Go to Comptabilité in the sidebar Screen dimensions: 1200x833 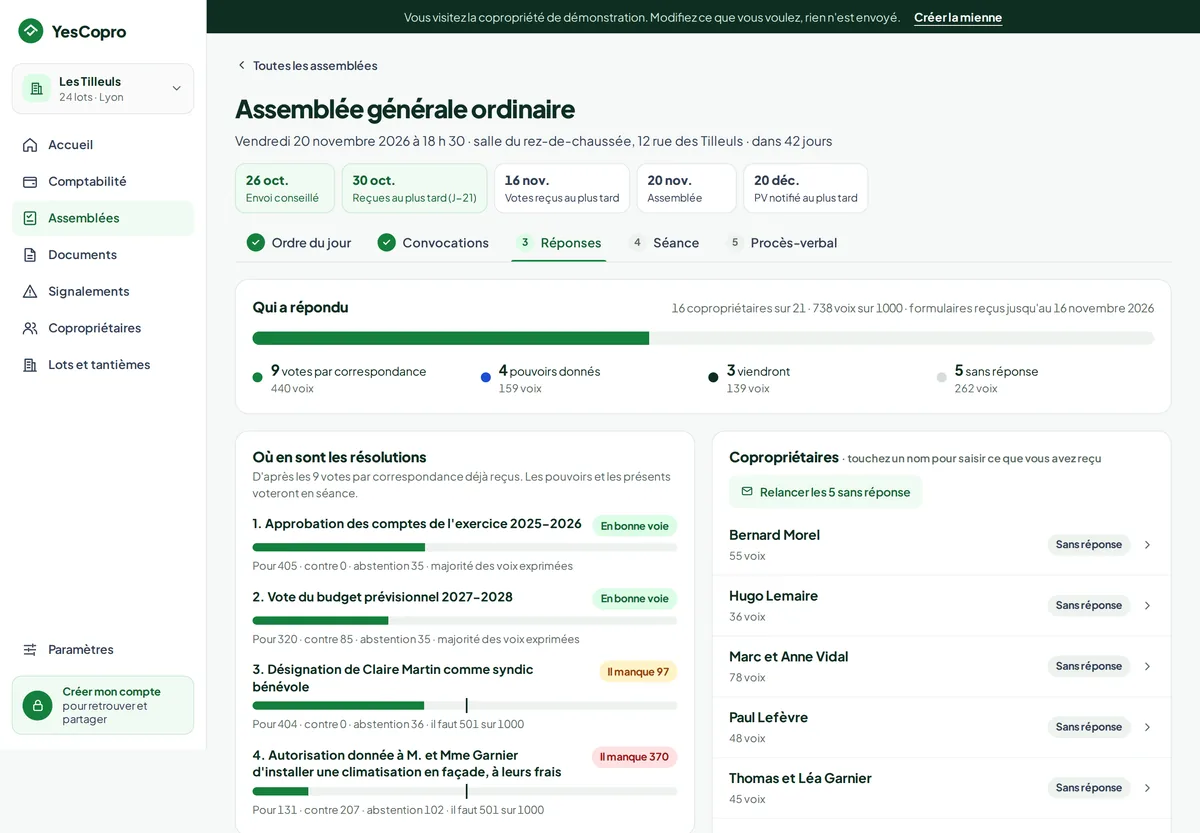click(103, 182)
